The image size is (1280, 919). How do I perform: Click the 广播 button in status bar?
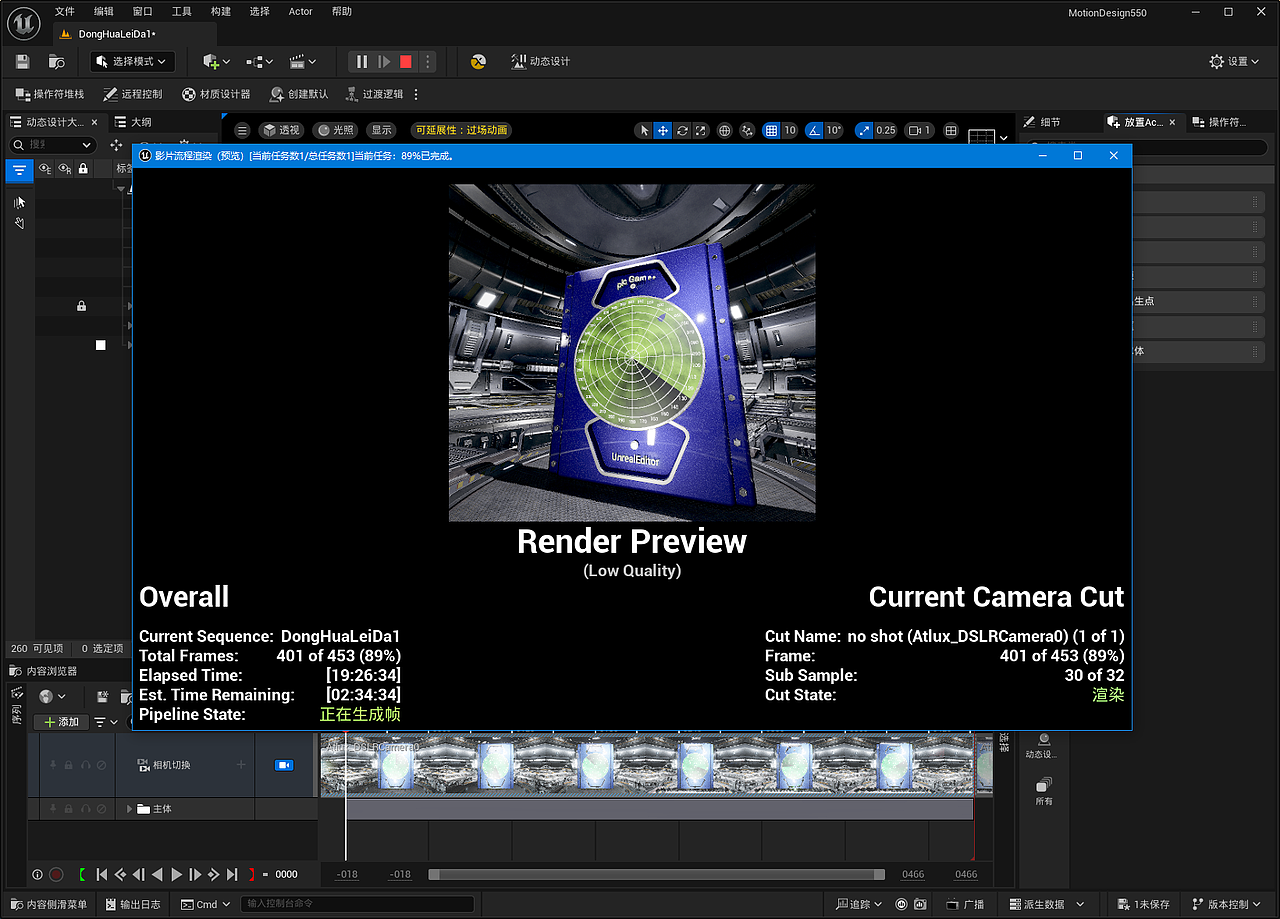(965, 903)
